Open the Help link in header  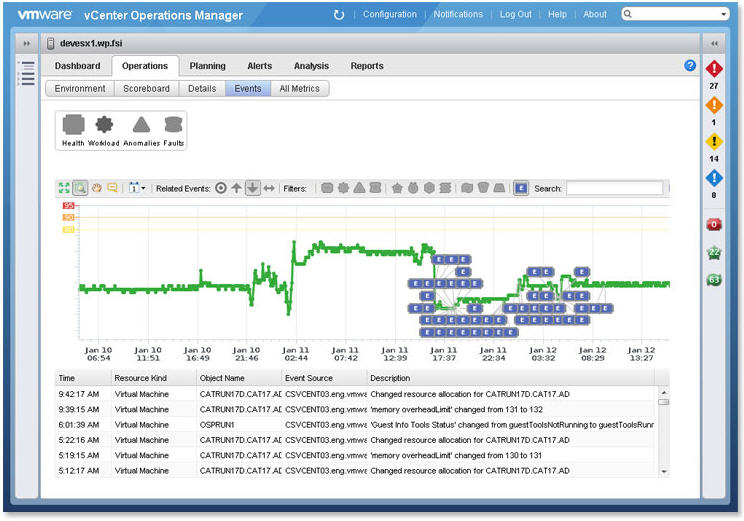[557, 14]
